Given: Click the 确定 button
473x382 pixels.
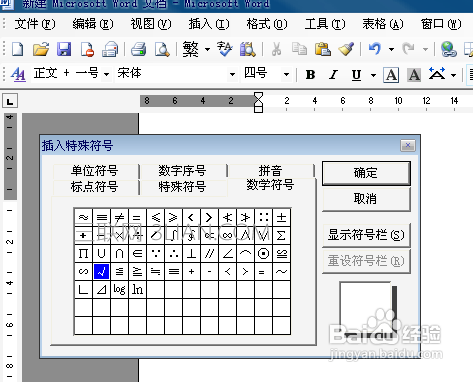Looking at the screenshot, I should 366,173.
